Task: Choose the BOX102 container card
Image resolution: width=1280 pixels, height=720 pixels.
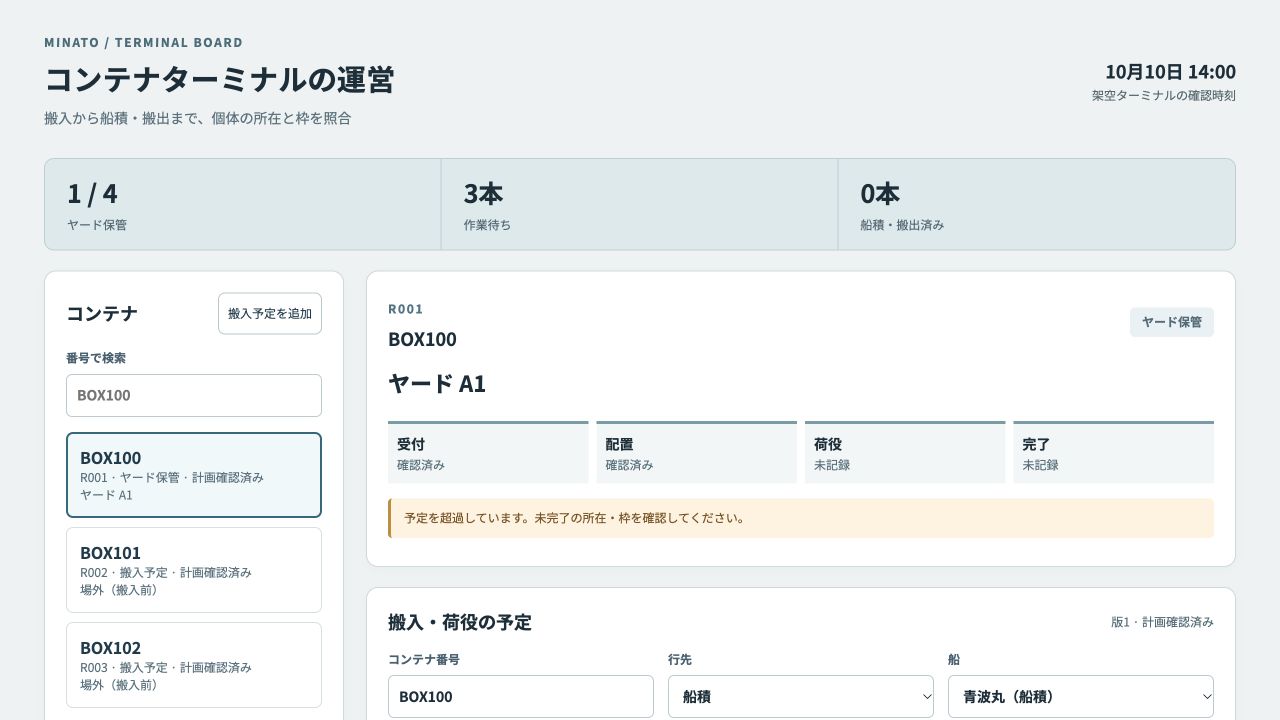Action: [x=194, y=665]
